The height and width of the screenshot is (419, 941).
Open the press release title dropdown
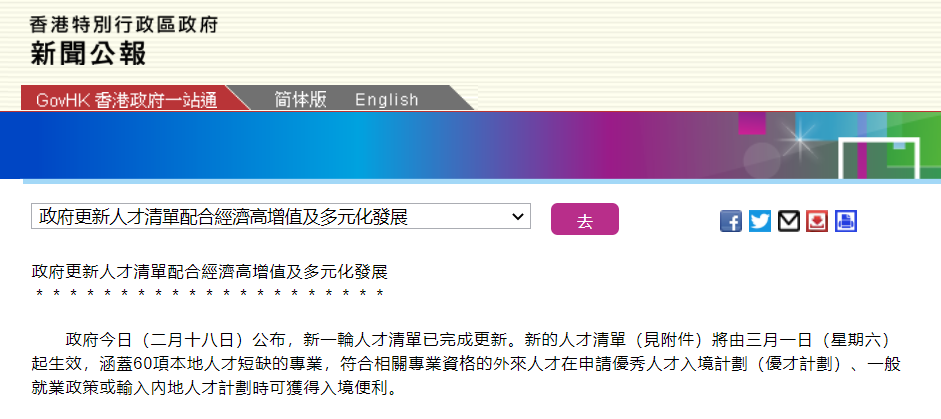click(x=281, y=216)
